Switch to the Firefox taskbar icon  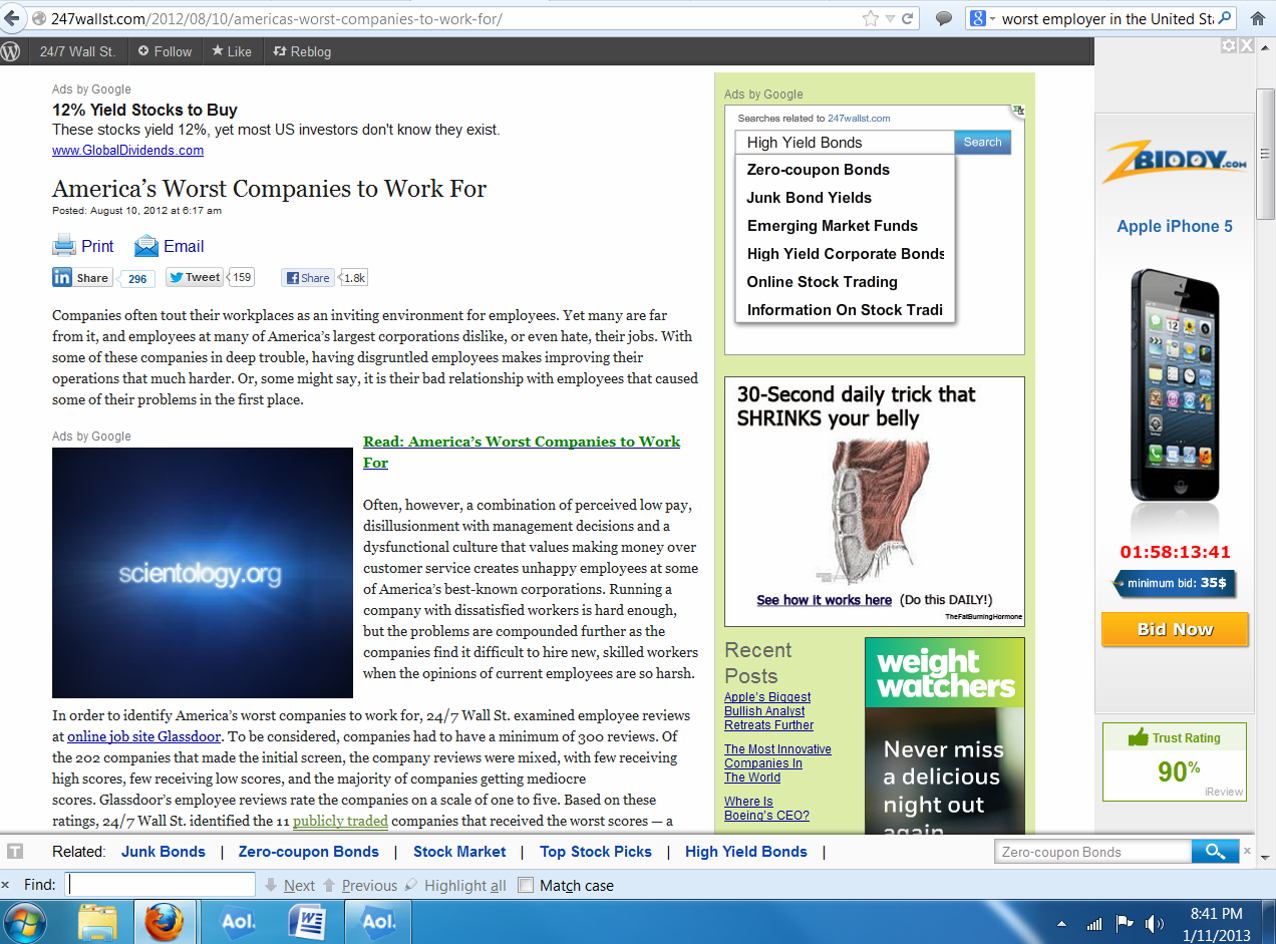(x=163, y=922)
